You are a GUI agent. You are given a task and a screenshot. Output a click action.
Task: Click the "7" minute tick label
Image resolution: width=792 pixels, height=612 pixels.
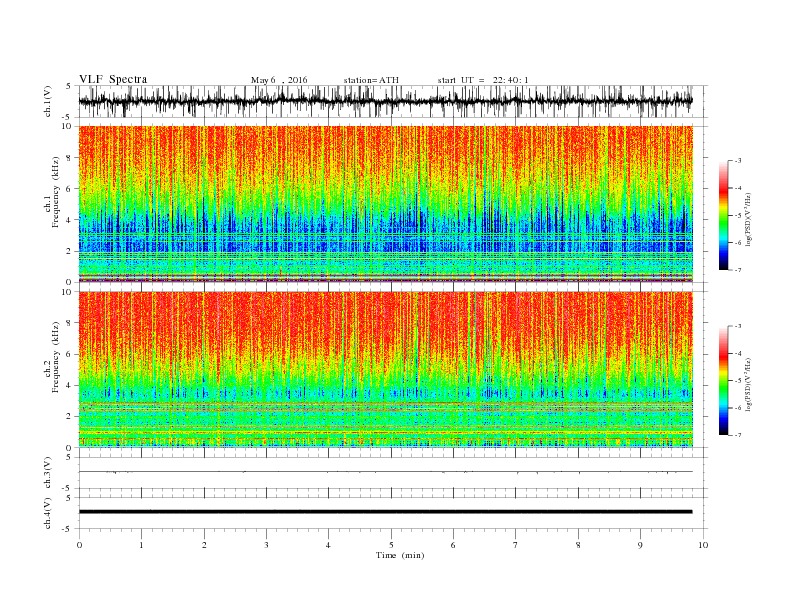click(x=515, y=545)
